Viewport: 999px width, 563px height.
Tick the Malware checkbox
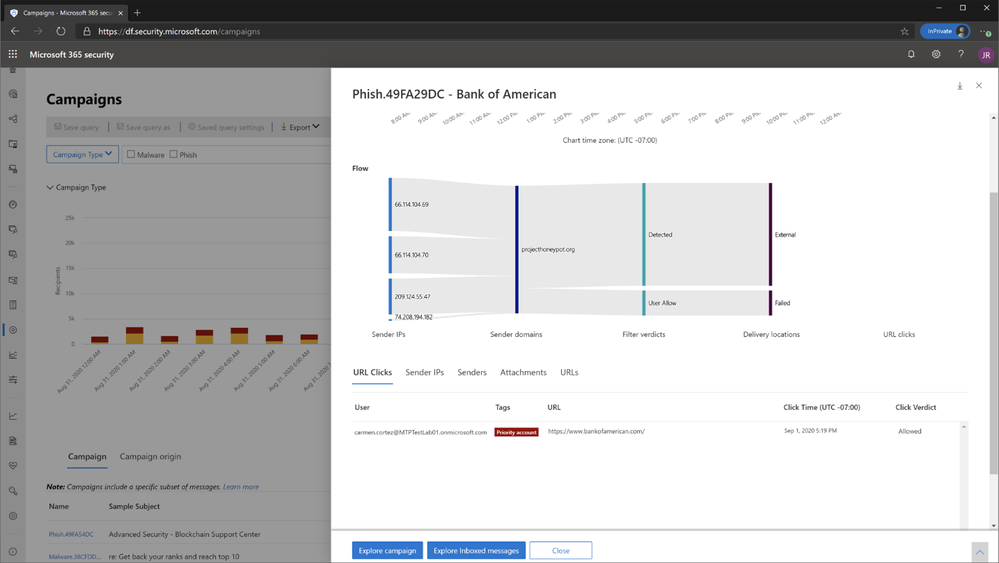tap(131, 154)
